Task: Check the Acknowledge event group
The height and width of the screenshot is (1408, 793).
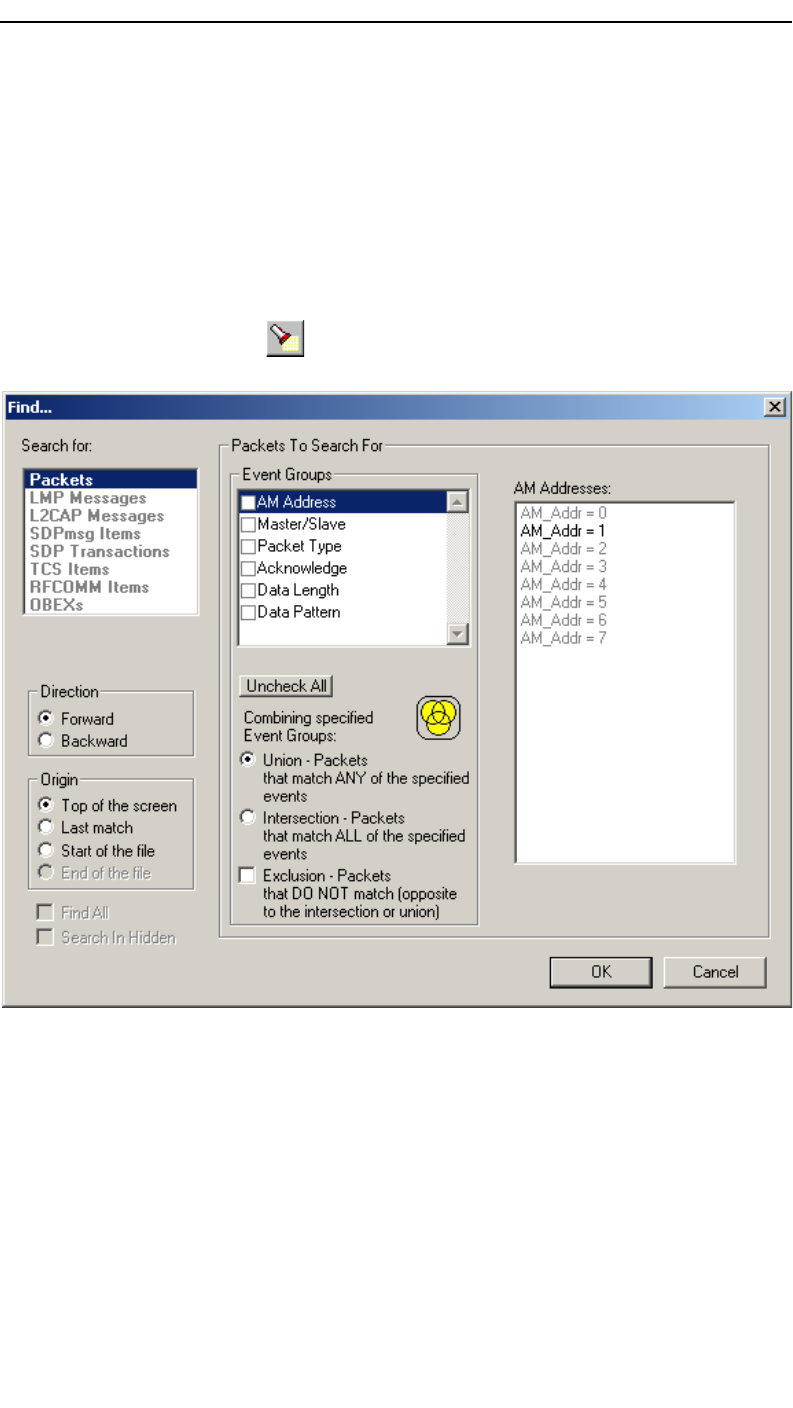Action: coord(248,568)
